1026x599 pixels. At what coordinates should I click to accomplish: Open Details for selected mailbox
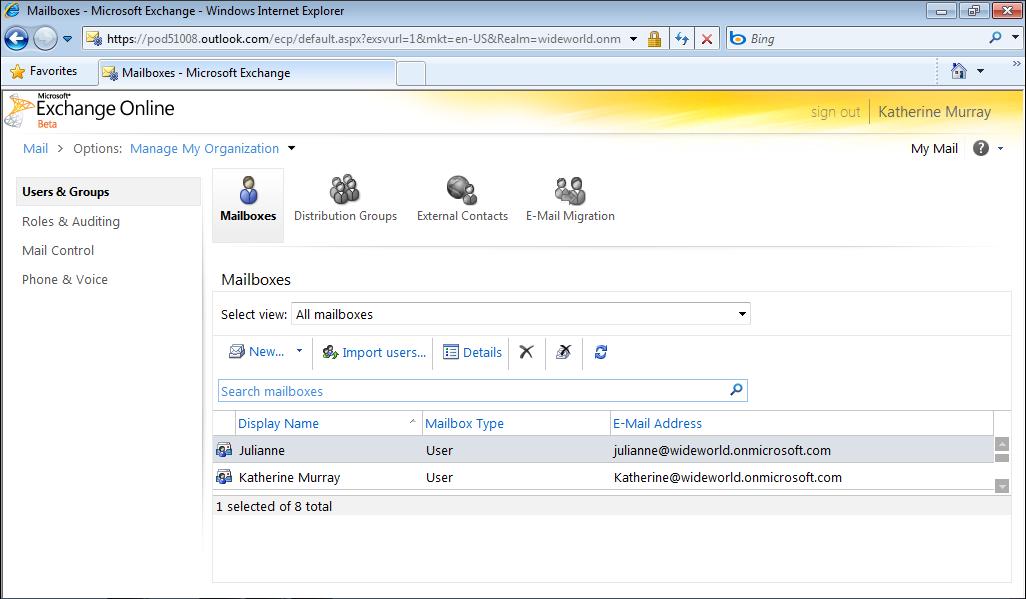(472, 353)
